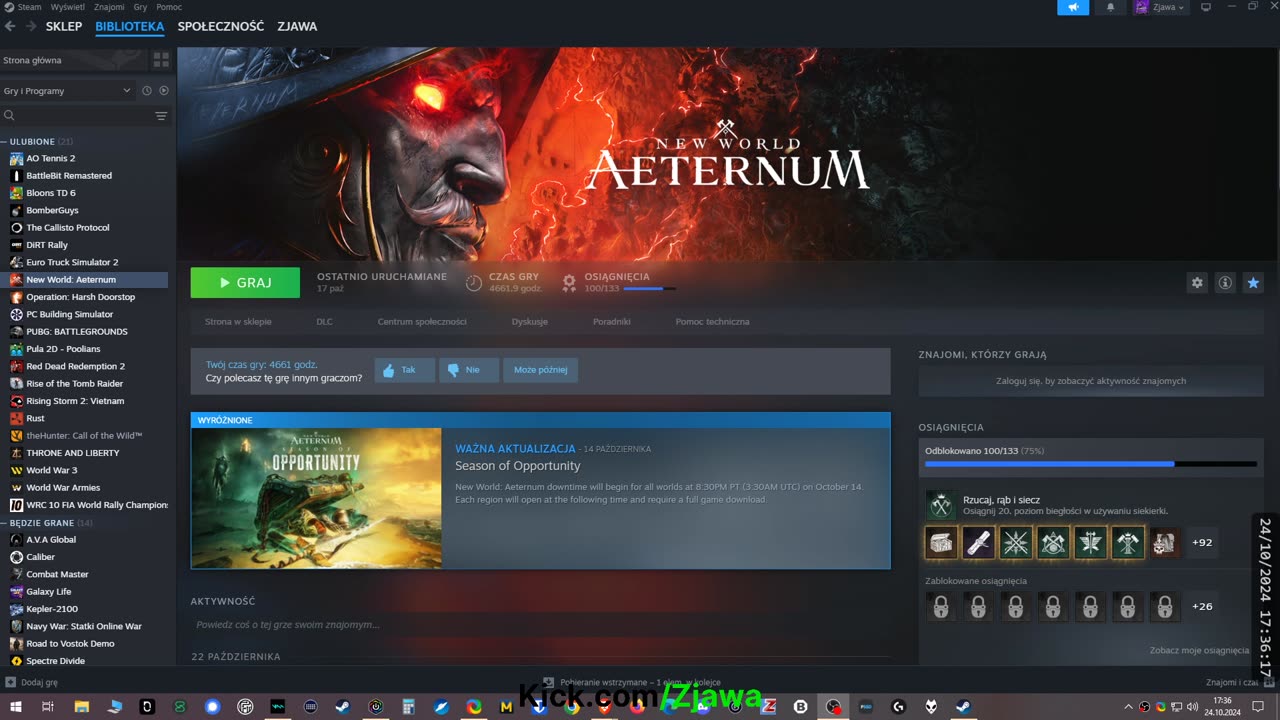Open advanced filter options icon
This screenshot has width=1280, height=720.
click(161, 116)
